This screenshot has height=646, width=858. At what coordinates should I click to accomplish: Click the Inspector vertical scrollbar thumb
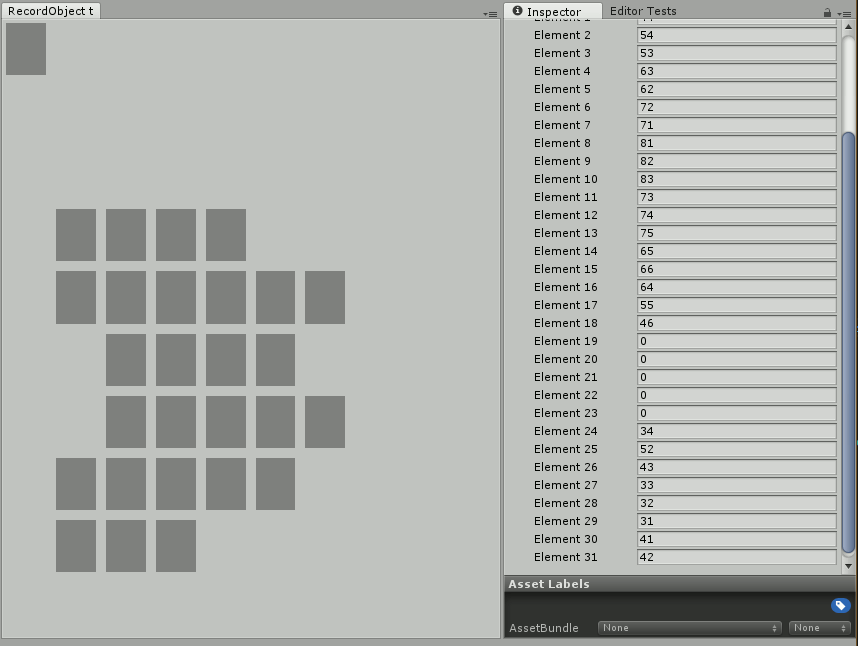click(848, 342)
